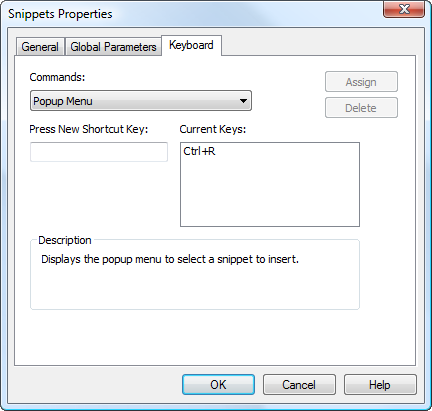432x411 pixels.
Task: Click the Delete button
Action: coord(361,108)
